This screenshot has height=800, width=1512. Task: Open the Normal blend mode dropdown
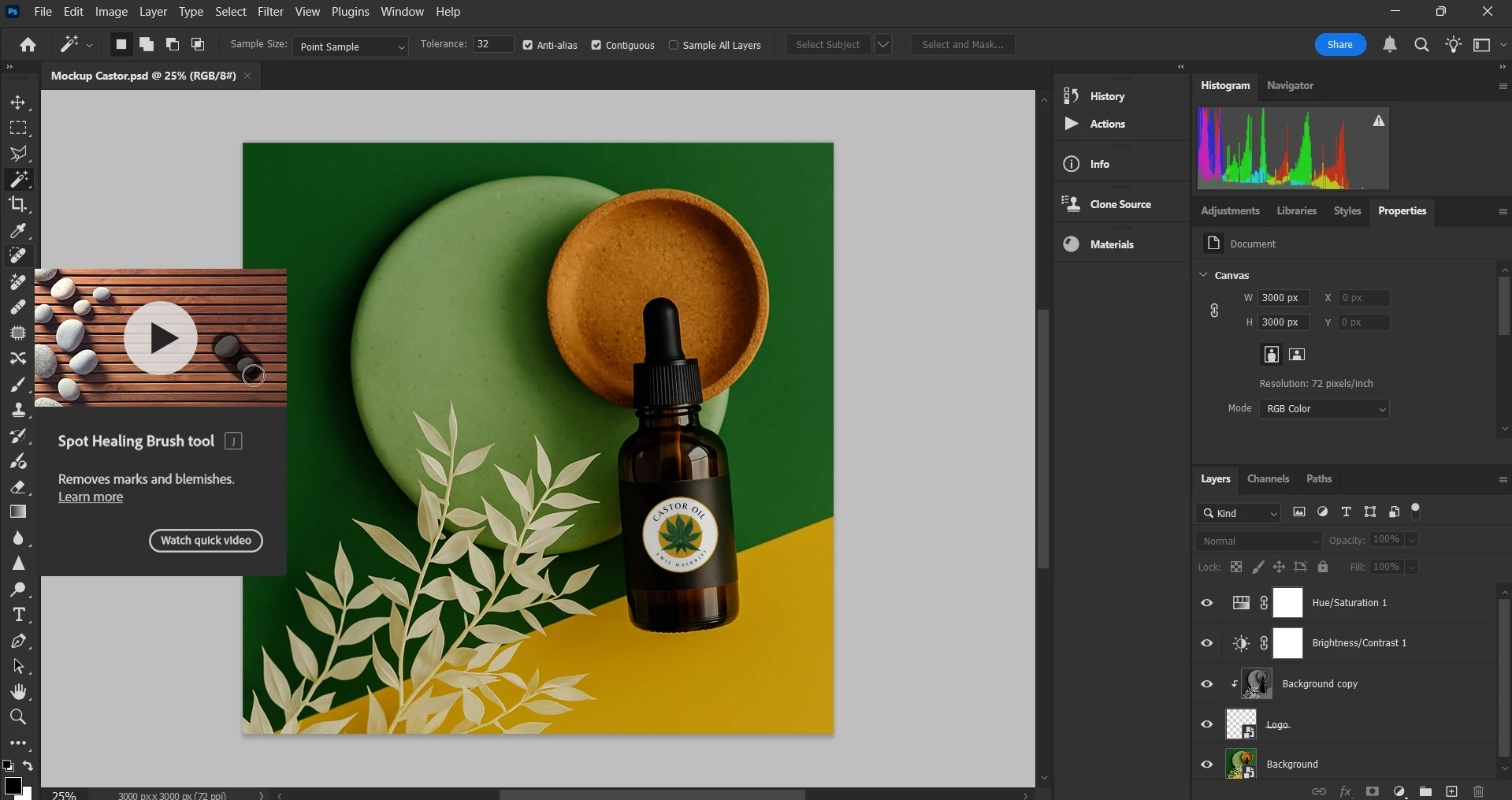point(1258,541)
